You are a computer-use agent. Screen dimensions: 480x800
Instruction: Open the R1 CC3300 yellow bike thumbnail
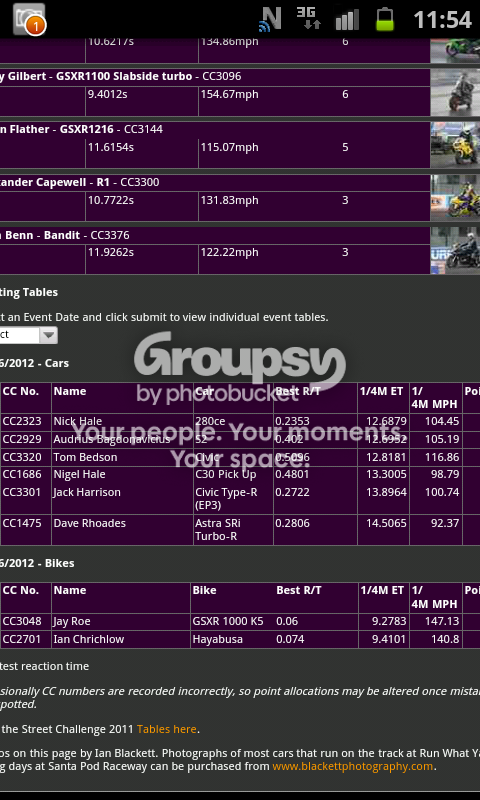pyautogui.click(x=455, y=198)
